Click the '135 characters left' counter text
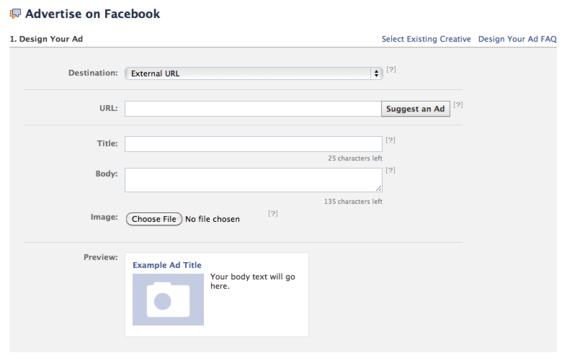Viewport: 567px width, 363px height. point(353,201)
